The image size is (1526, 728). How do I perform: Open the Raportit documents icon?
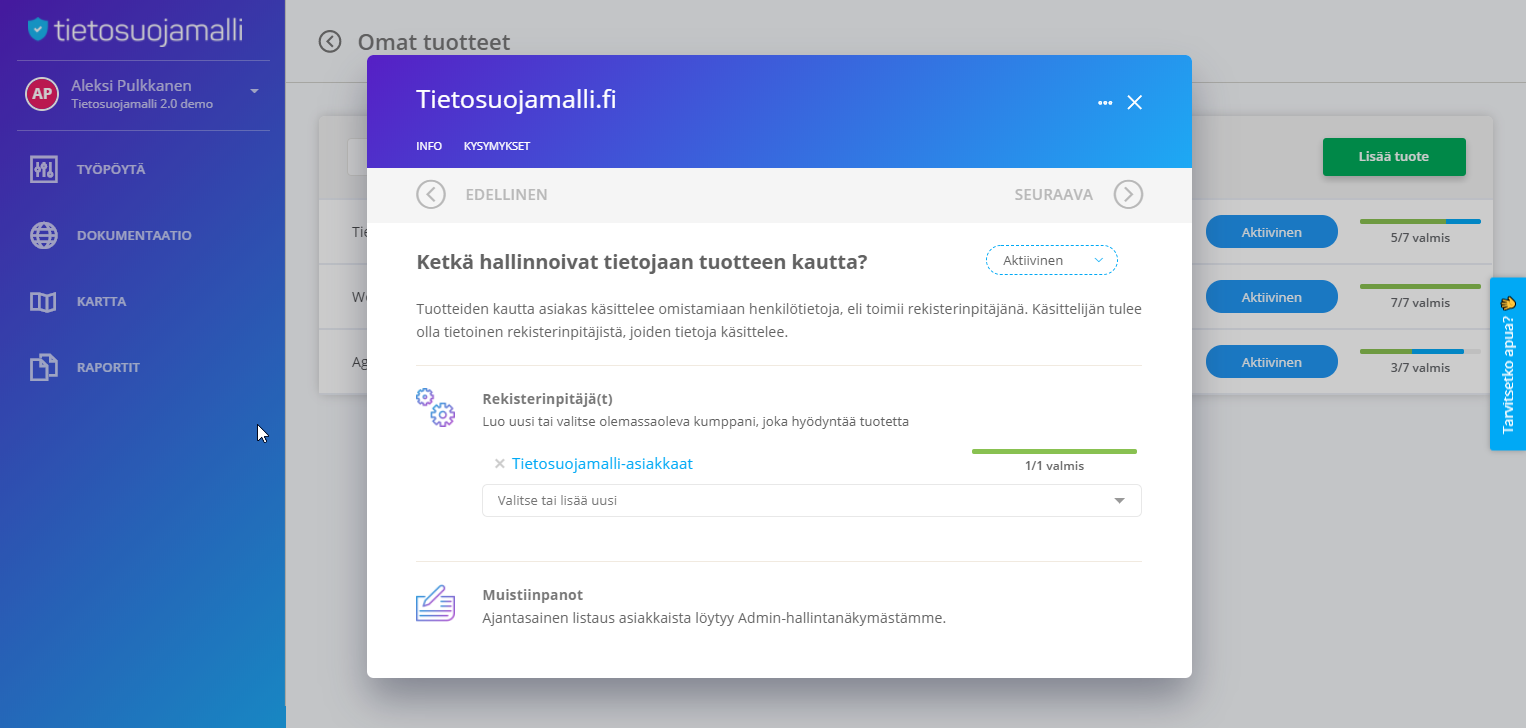coord(43,367)
